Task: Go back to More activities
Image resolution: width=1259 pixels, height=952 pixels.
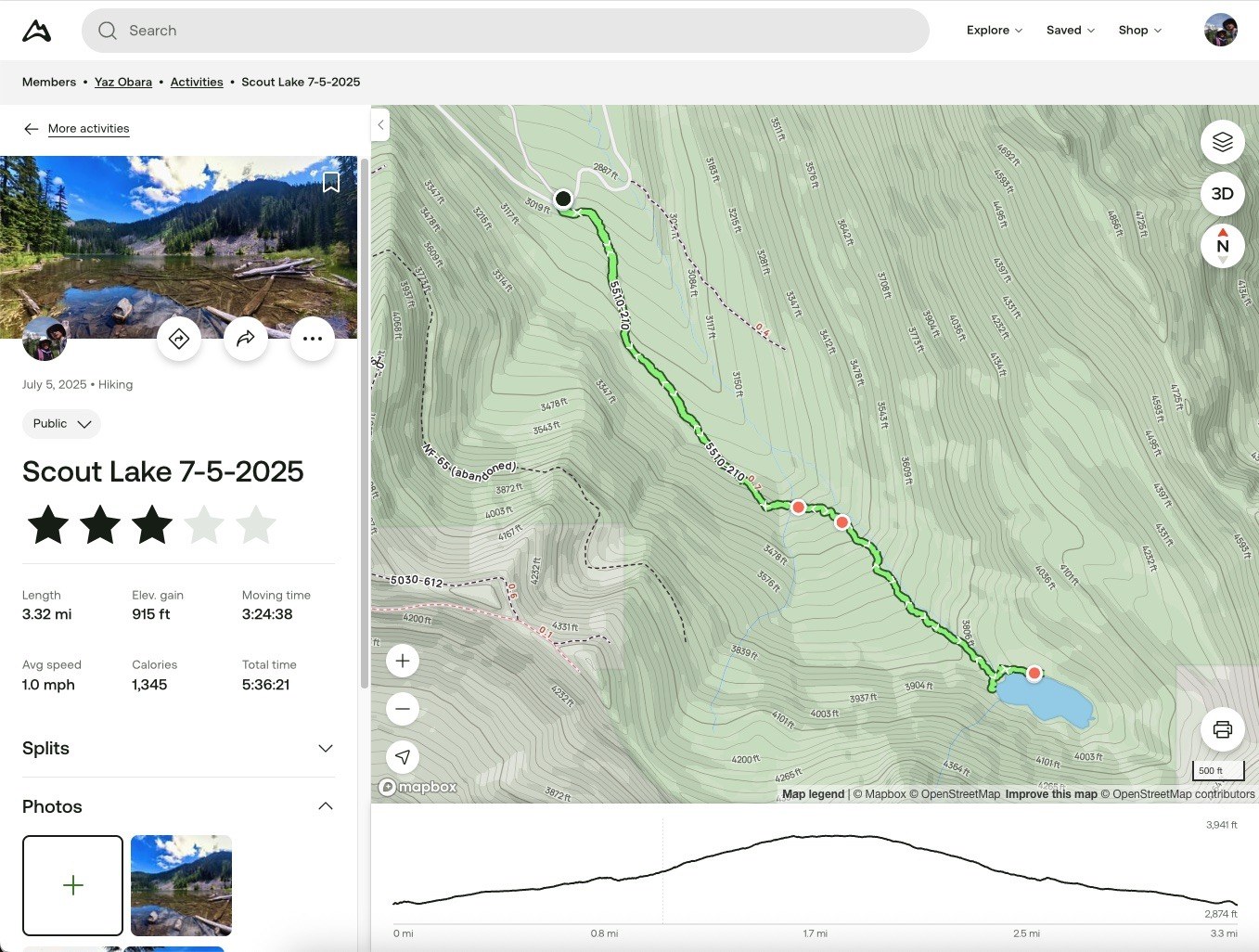Action: pyautogui.click(x=88, y=128)
